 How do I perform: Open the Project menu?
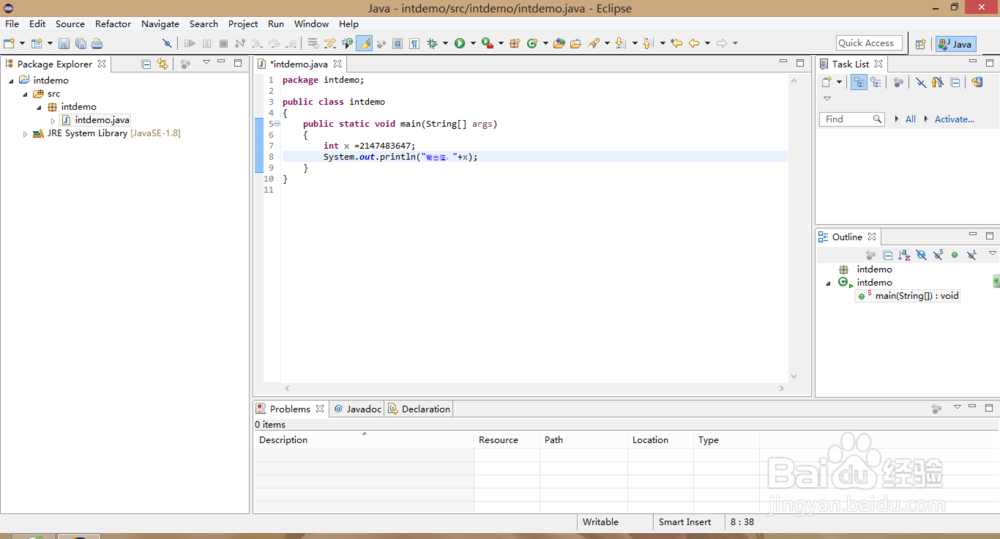[243, 24]
